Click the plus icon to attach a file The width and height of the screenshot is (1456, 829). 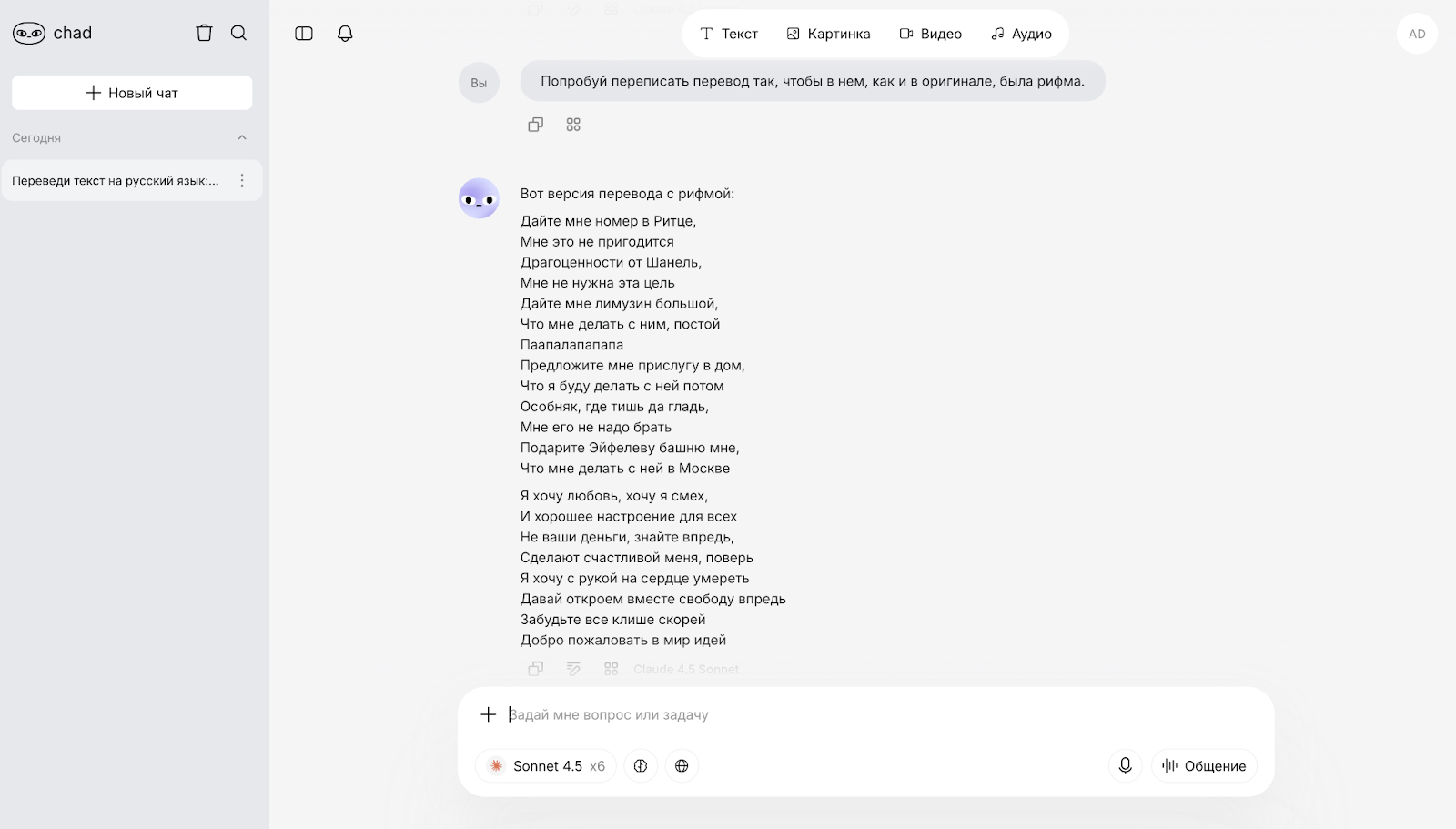pyautogui.click(x=489, y=714)
